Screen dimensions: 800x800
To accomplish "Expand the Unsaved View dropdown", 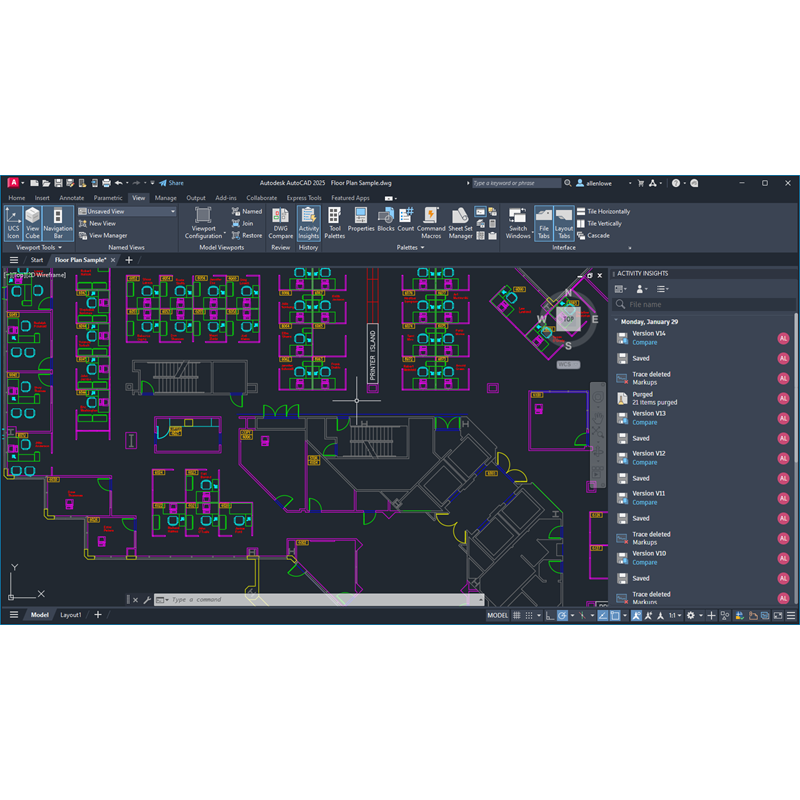I will pos(172,212).
